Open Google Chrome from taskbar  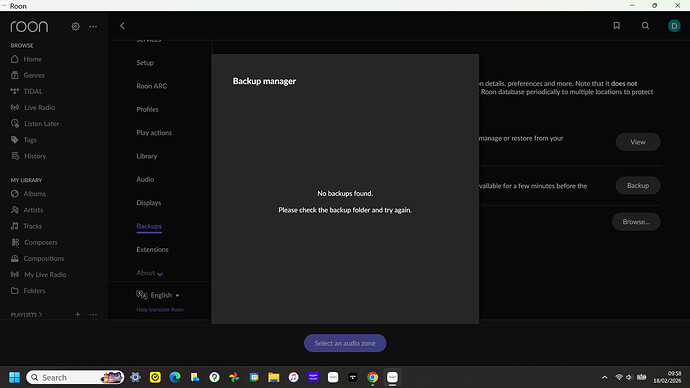pyautogui.click(x=372, y=377)
